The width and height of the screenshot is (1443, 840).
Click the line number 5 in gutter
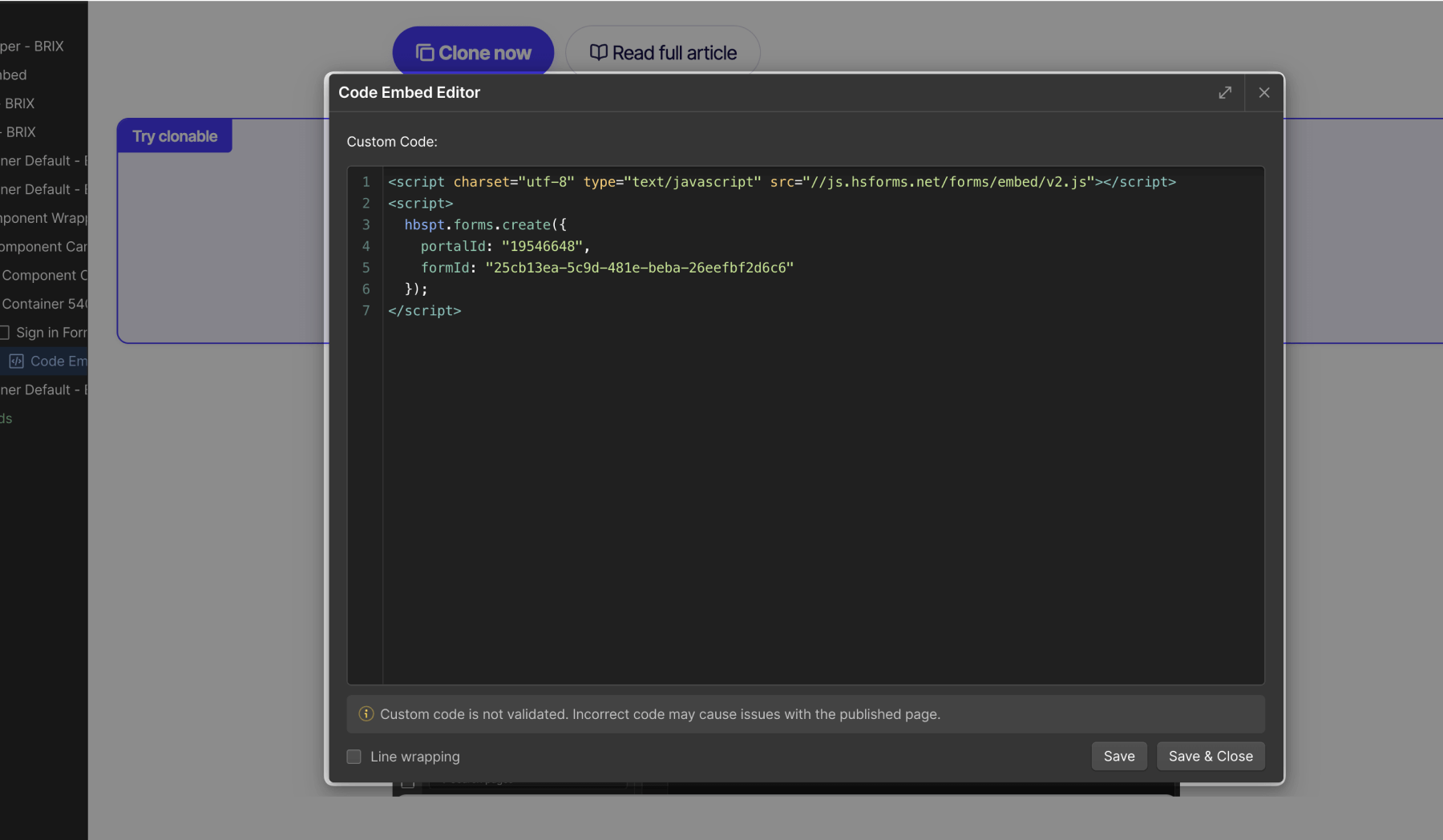point(366,268)
